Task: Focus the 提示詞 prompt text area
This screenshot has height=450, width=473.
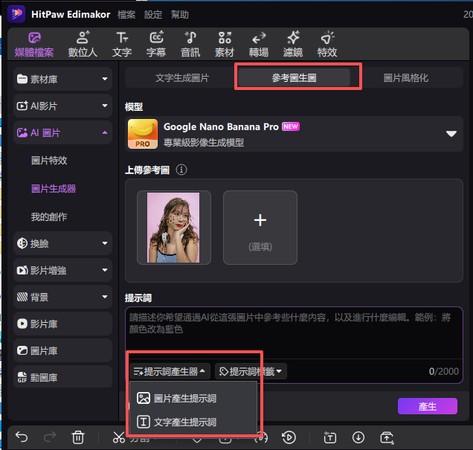Action: tap(294, 333)
